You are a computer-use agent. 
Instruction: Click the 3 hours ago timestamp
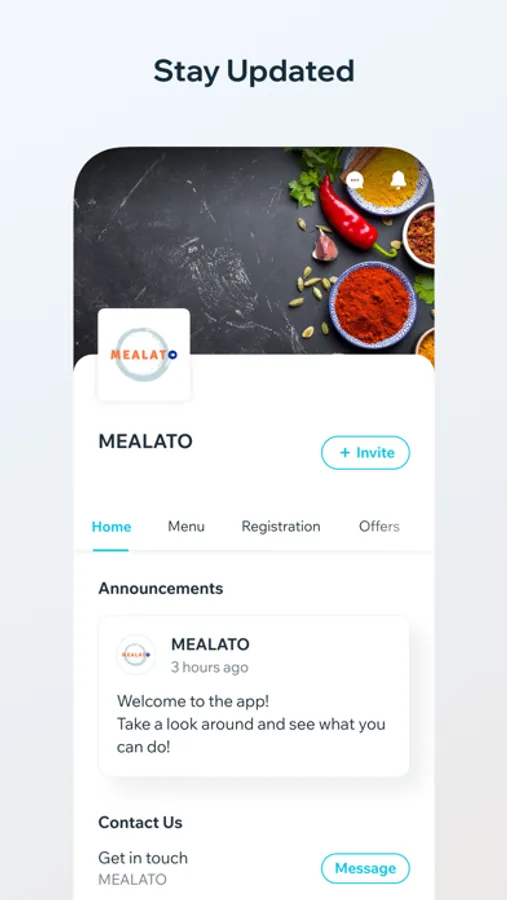[210, 667]
